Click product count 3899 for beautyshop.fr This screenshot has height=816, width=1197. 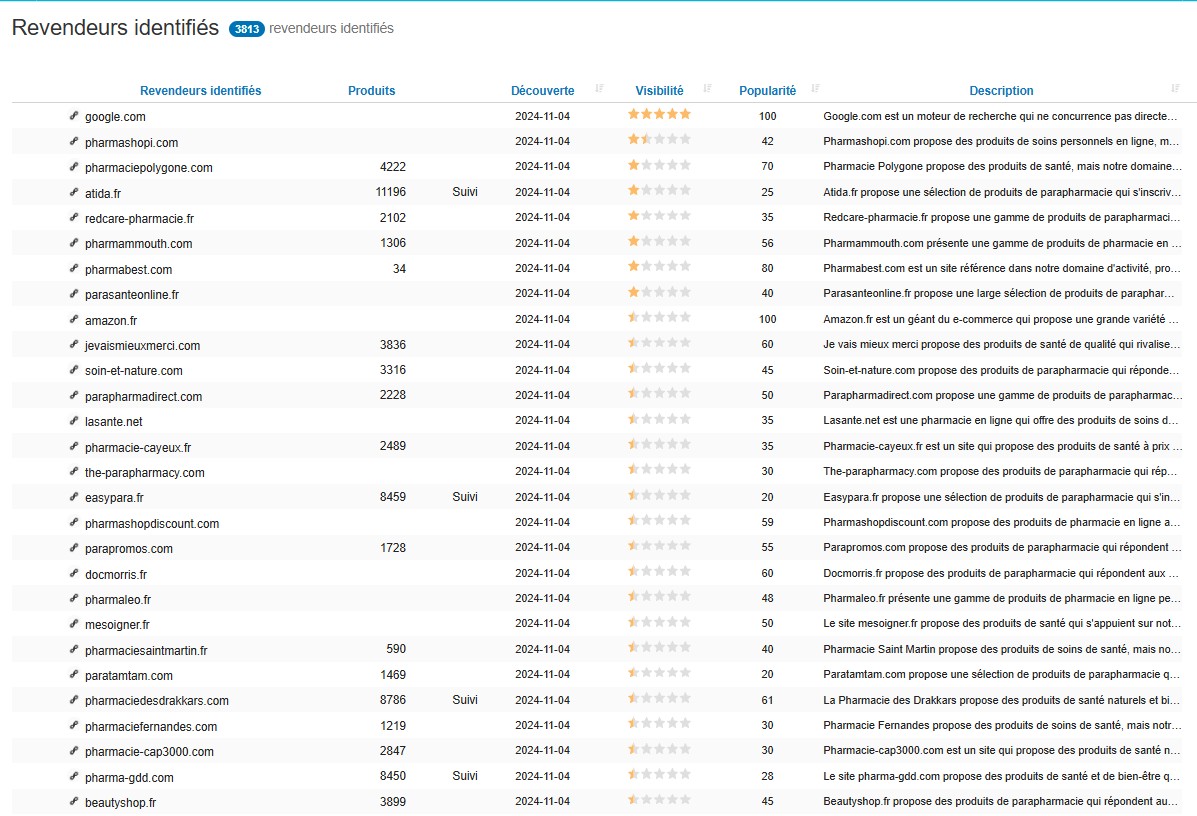pos(393,801)
